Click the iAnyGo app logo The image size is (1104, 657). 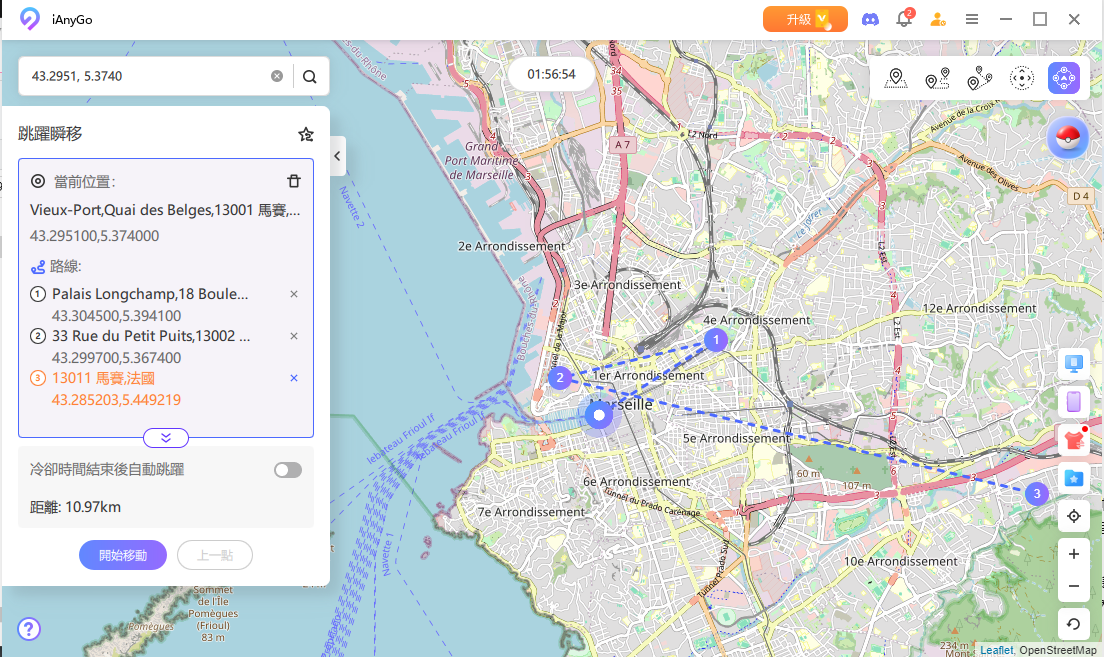click(x=30, y=19)
